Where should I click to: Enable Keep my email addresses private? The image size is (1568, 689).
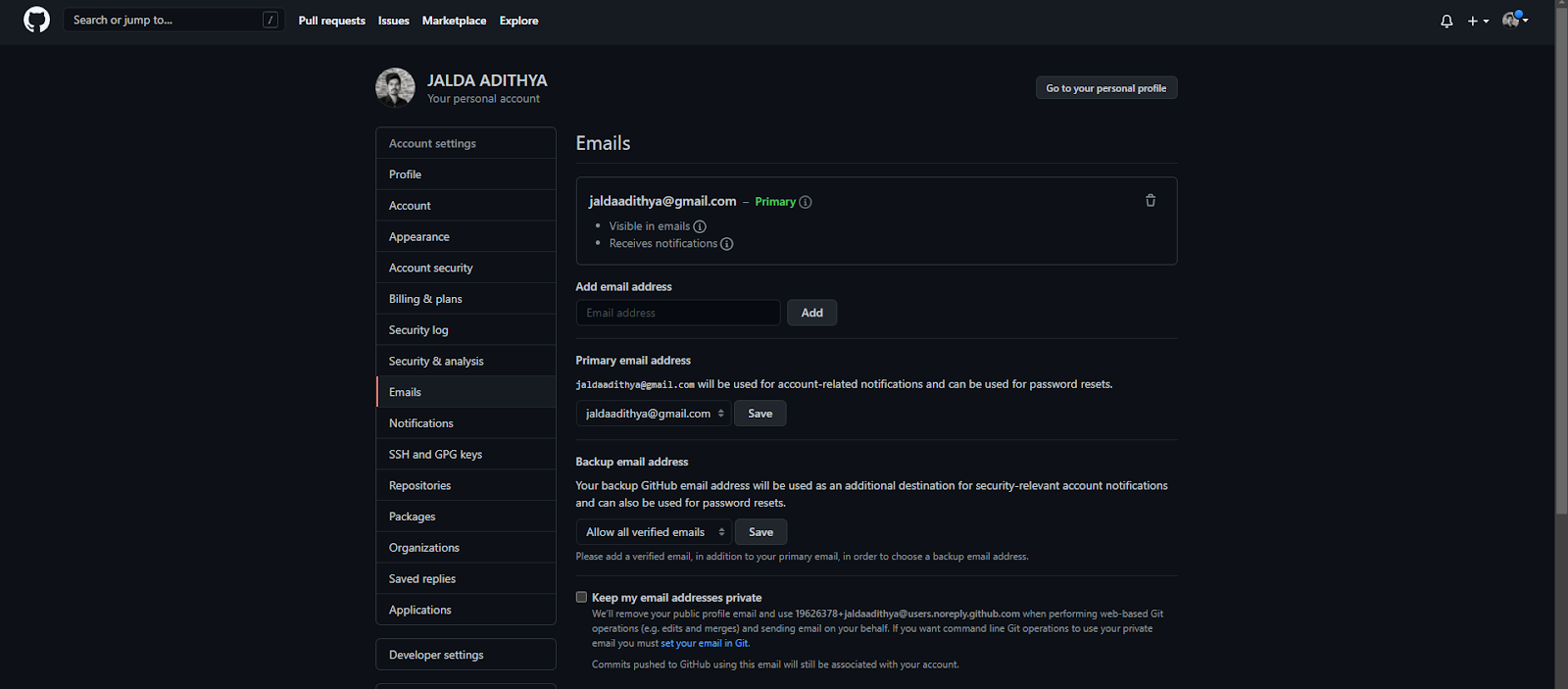(x=581, y=597)
